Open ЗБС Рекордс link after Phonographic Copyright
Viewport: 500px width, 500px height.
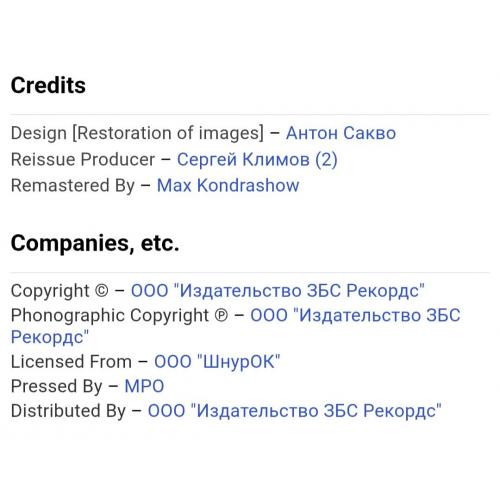point(355,315)
